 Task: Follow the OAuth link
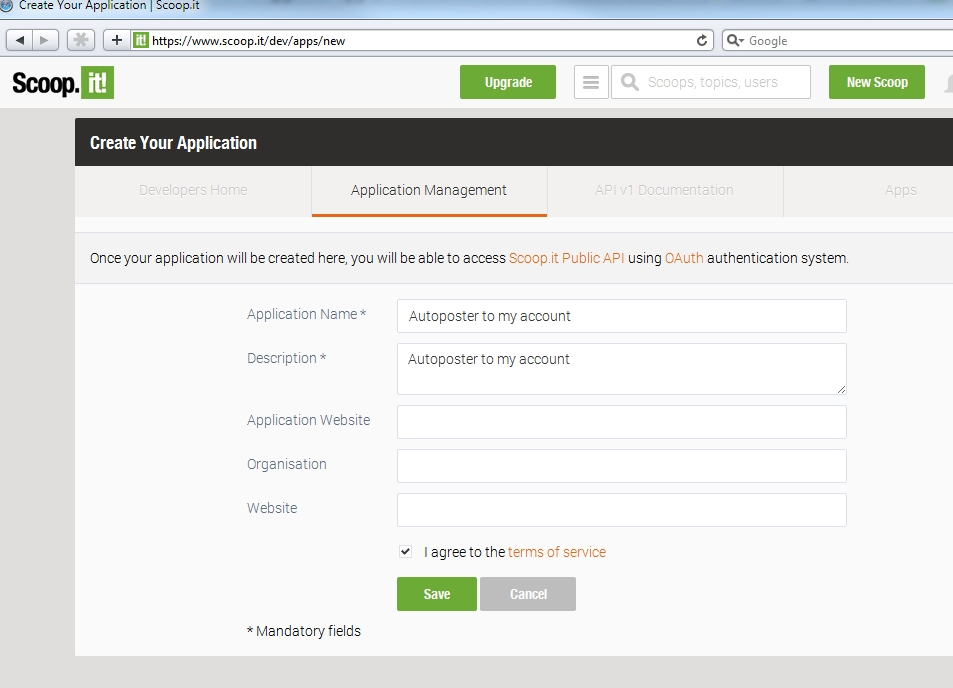point(684,257)
